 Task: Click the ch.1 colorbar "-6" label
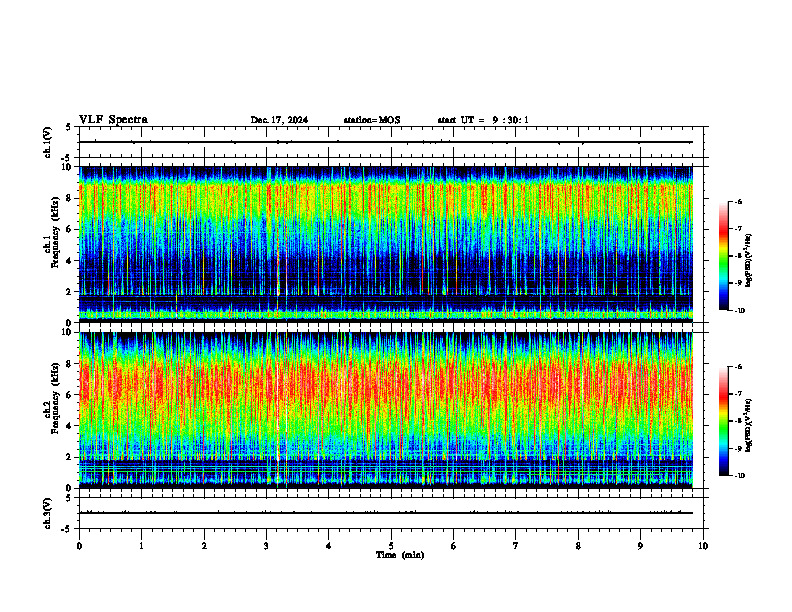[739, 201]
